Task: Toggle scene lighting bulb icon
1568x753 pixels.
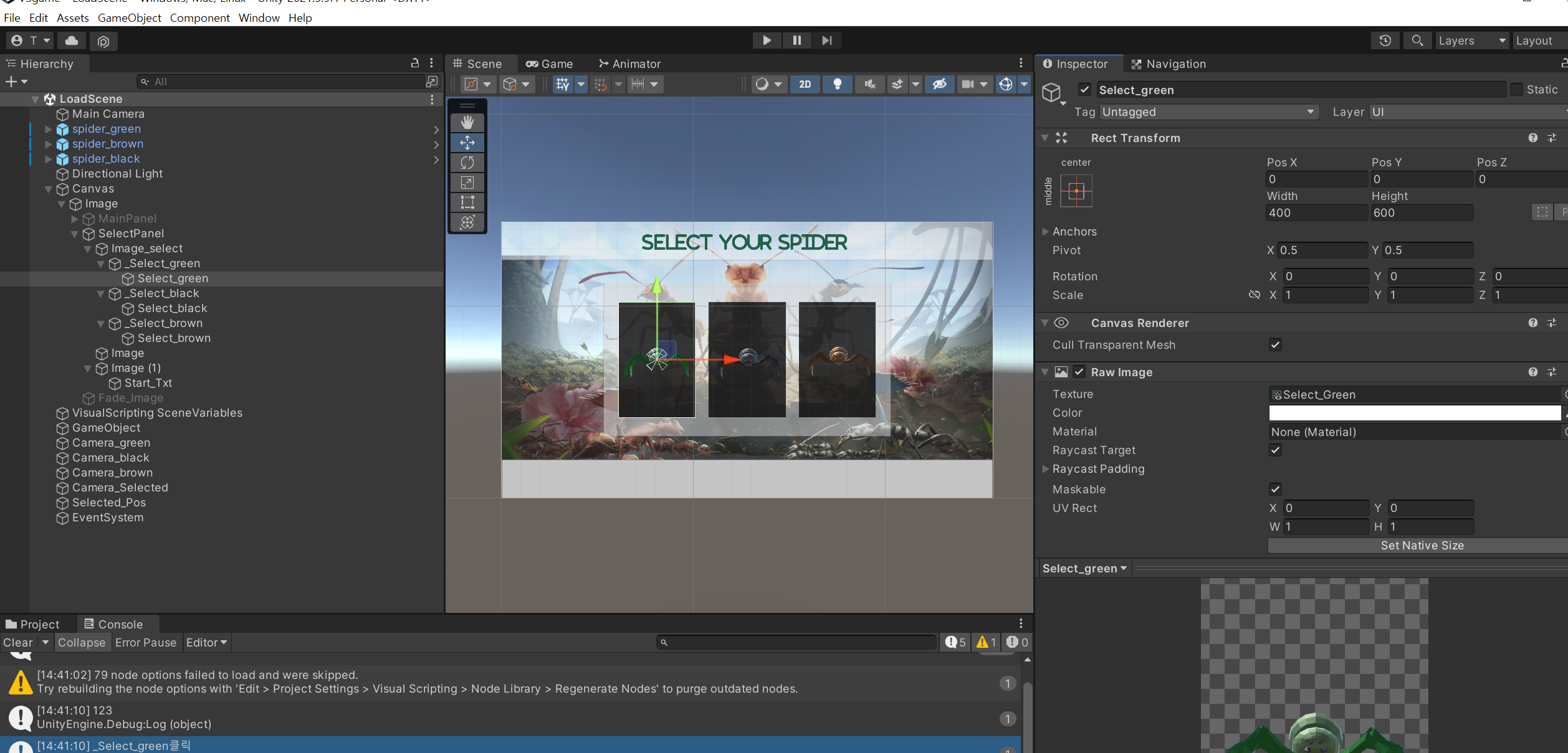Action: [x=838, y=84]
